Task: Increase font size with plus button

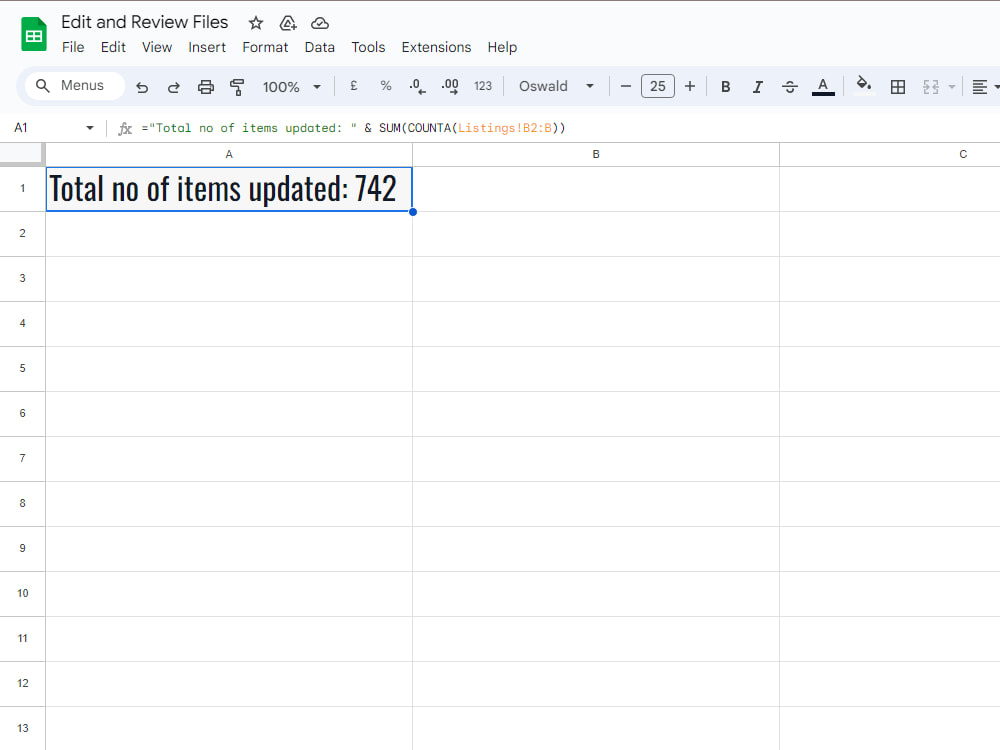Action: coord(689,86)
